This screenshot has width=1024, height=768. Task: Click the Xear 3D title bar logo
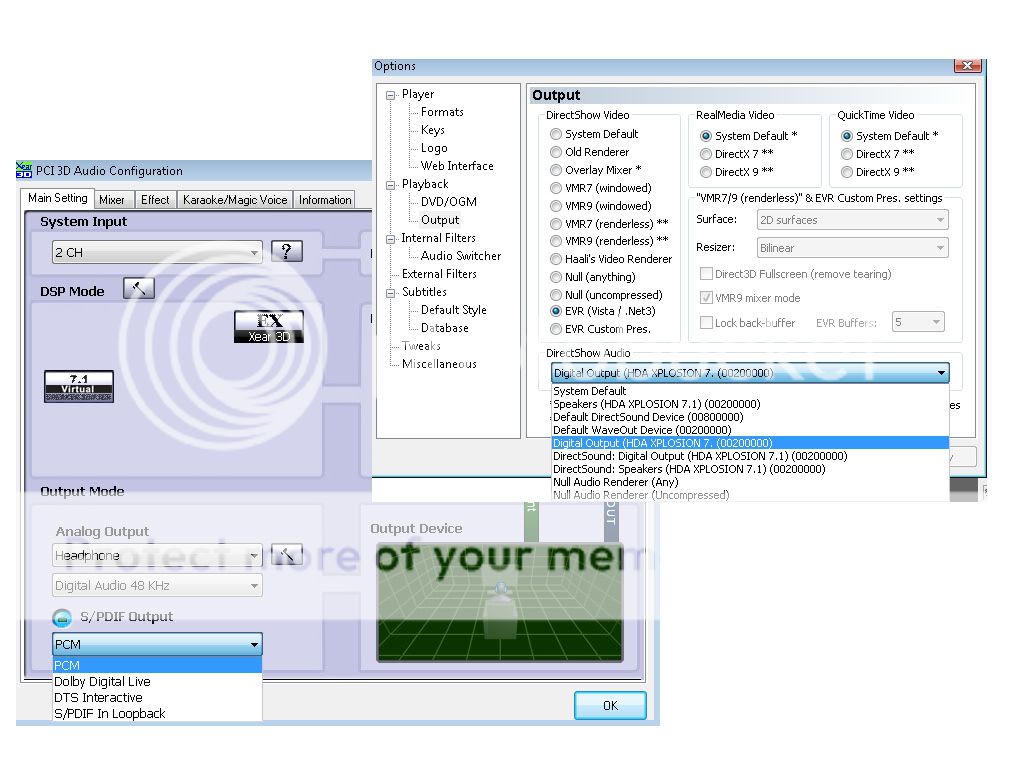coord(25,171)
